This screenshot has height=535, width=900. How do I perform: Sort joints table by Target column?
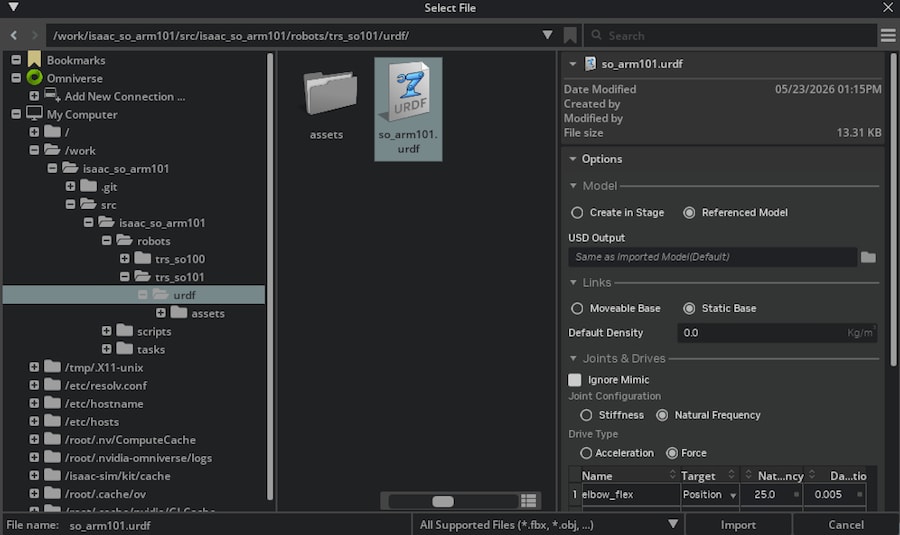coord(698,476)
